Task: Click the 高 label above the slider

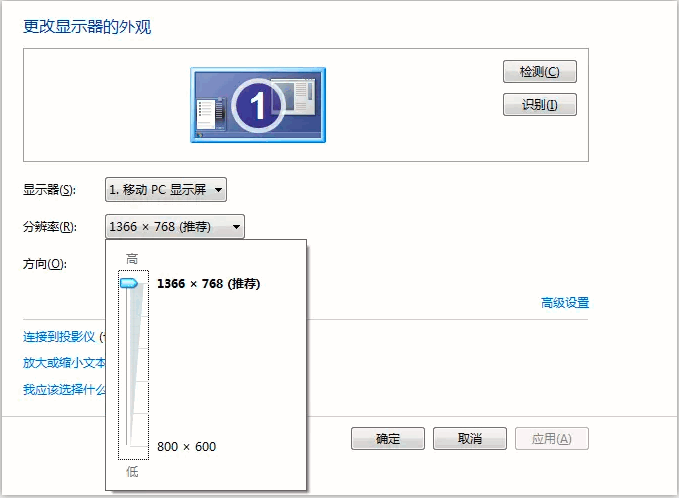Action: click(x=132, y=259)
